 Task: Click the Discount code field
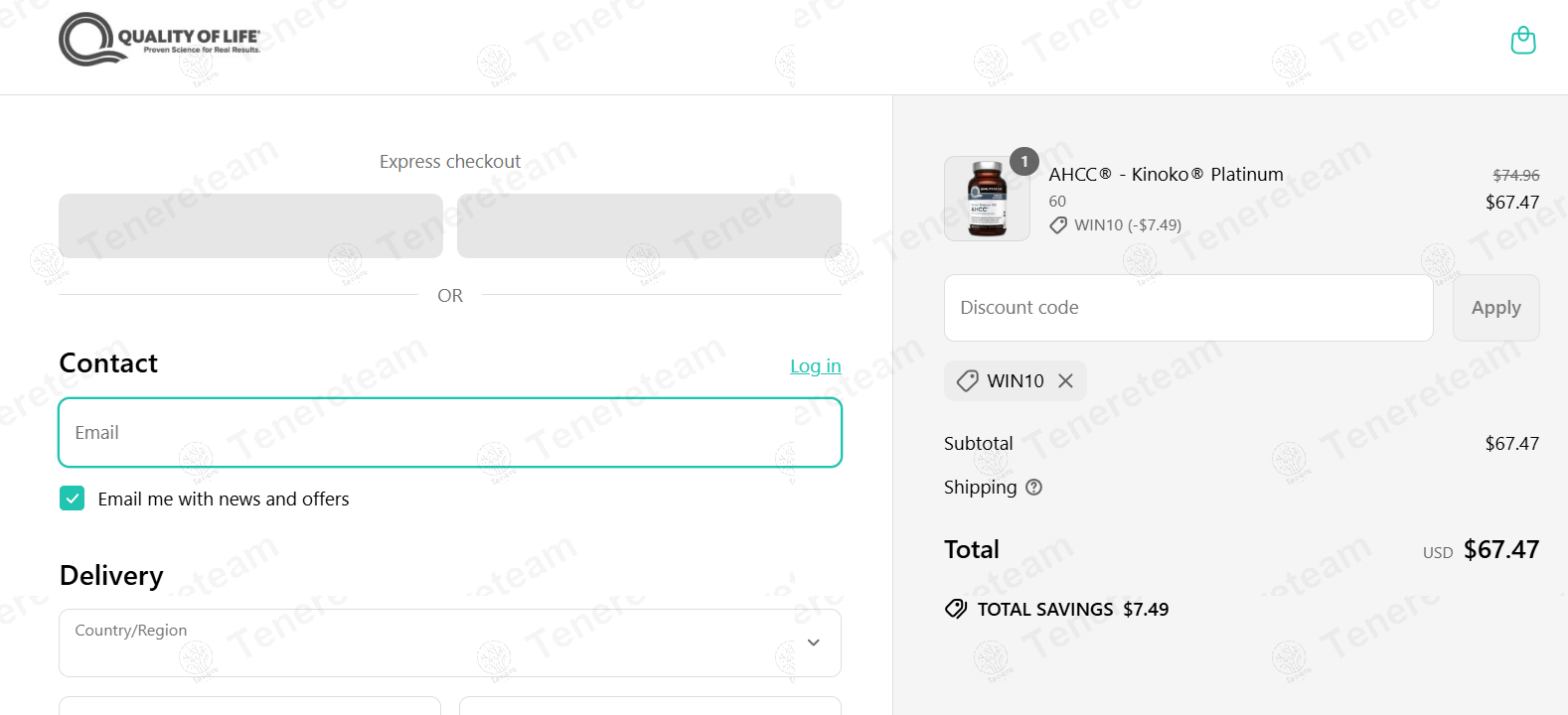click(x=1187, y=308)
